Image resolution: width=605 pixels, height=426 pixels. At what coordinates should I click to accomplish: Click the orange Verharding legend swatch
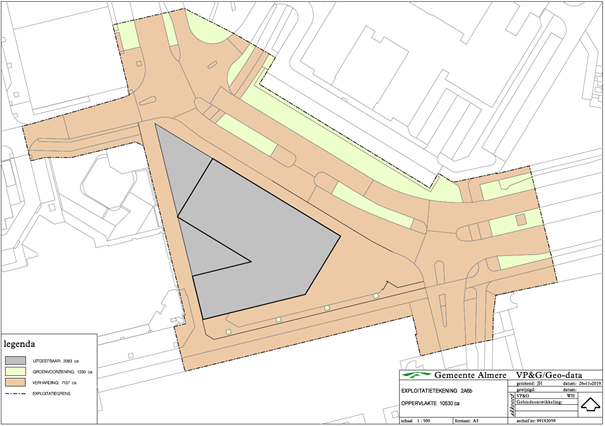pyautogui.click(x=17, y=382)
